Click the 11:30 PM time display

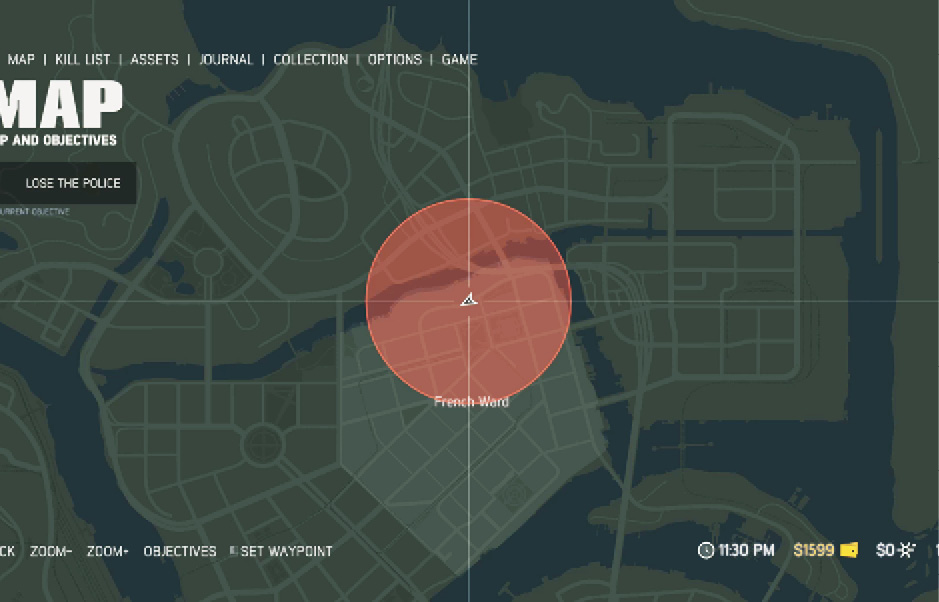[x=746, y=550]
